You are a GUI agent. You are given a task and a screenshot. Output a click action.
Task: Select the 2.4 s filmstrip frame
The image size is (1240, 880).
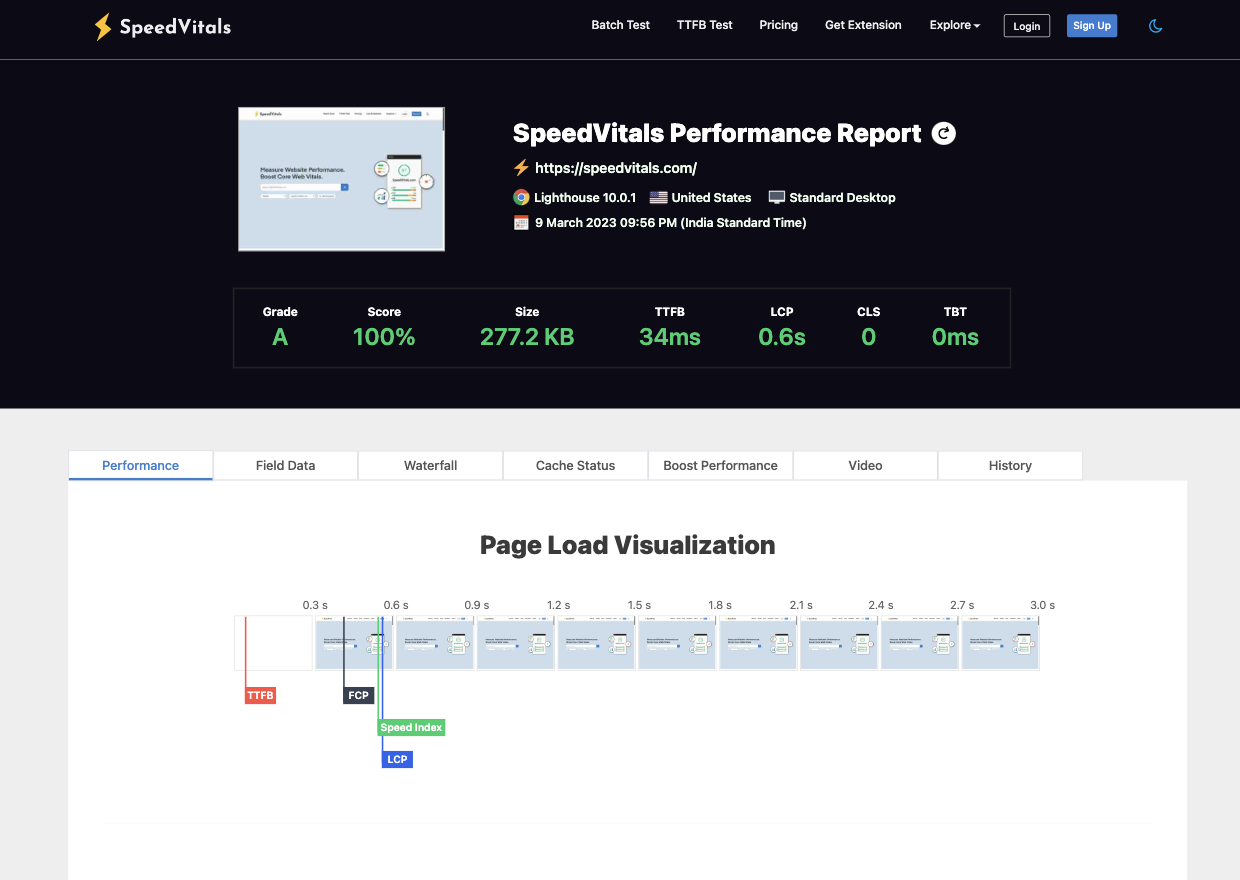[920, 643]
